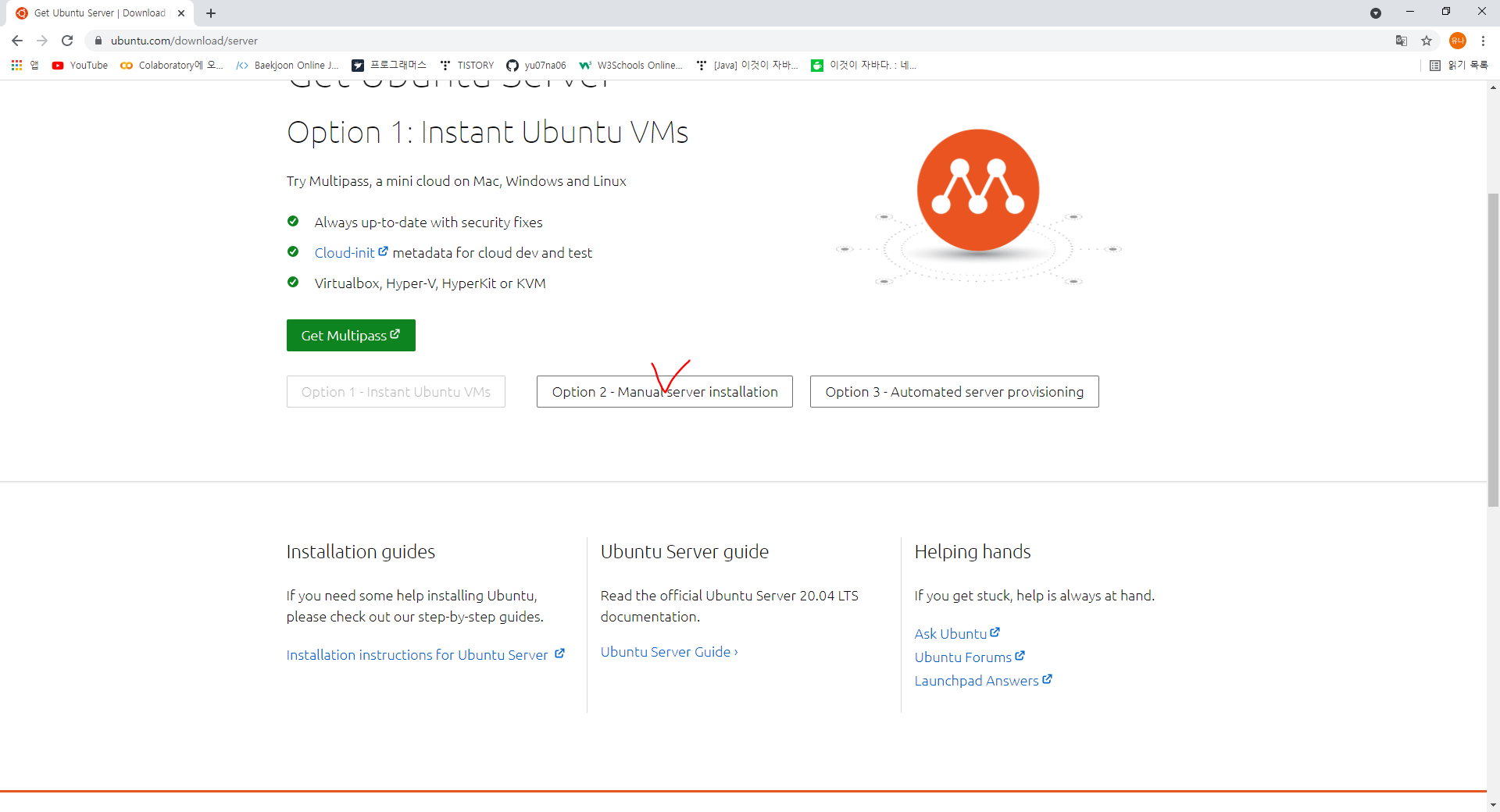Click the scrollbar up arrow
Screen dimensions: 1500x812
pyautogui.click(x=1493, y=87)
